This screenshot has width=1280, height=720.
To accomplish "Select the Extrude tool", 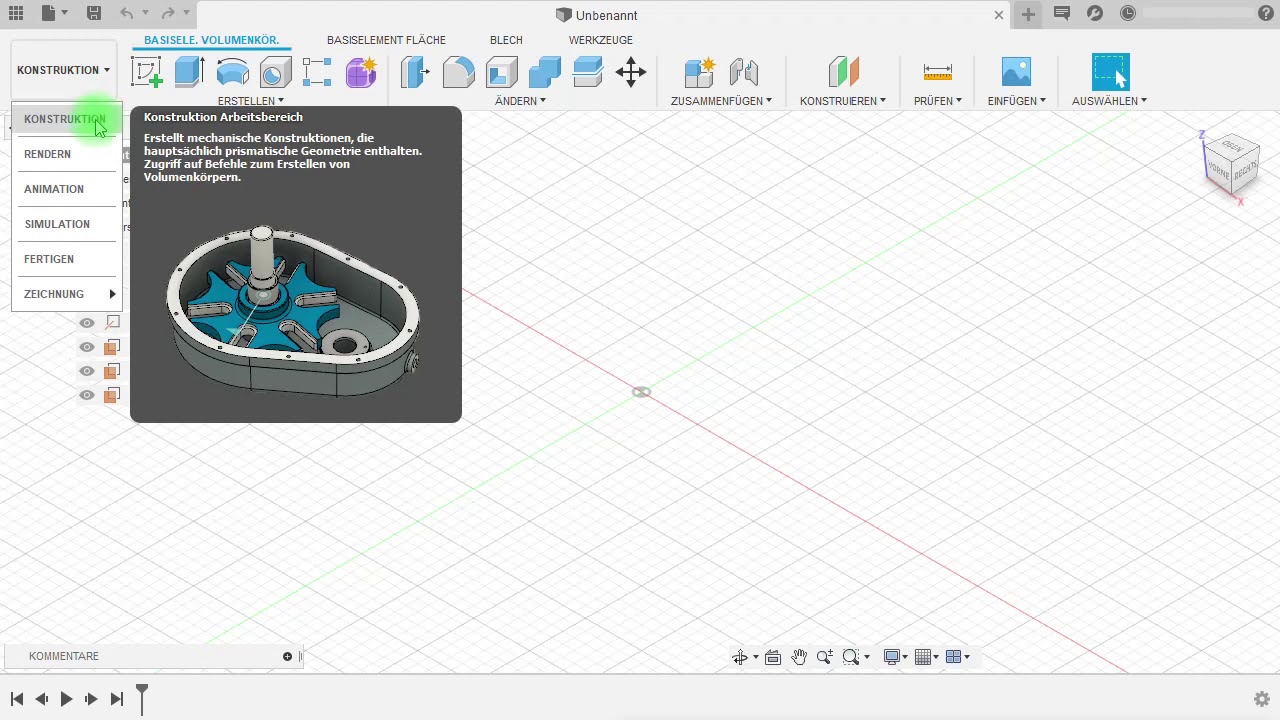I will click(189, 72).
